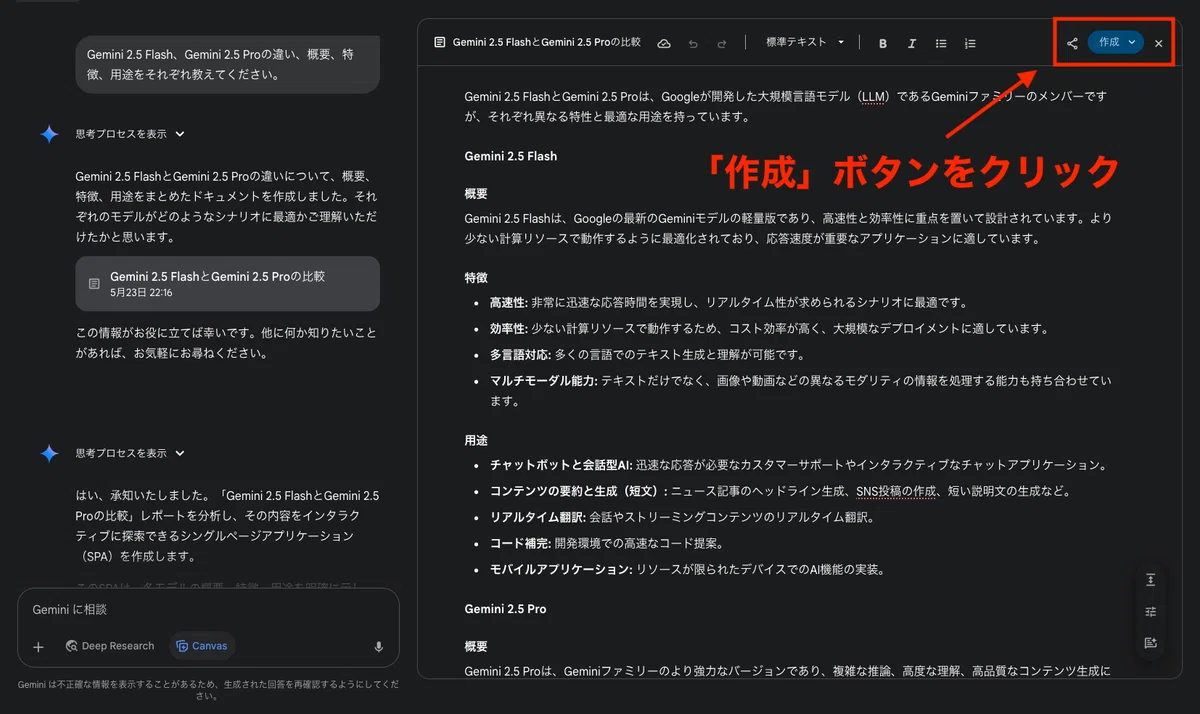Click the モバイルアプリケーション bullet
Image resolution: width=1200 pixels, height=714 pixels.
point(687,569)
